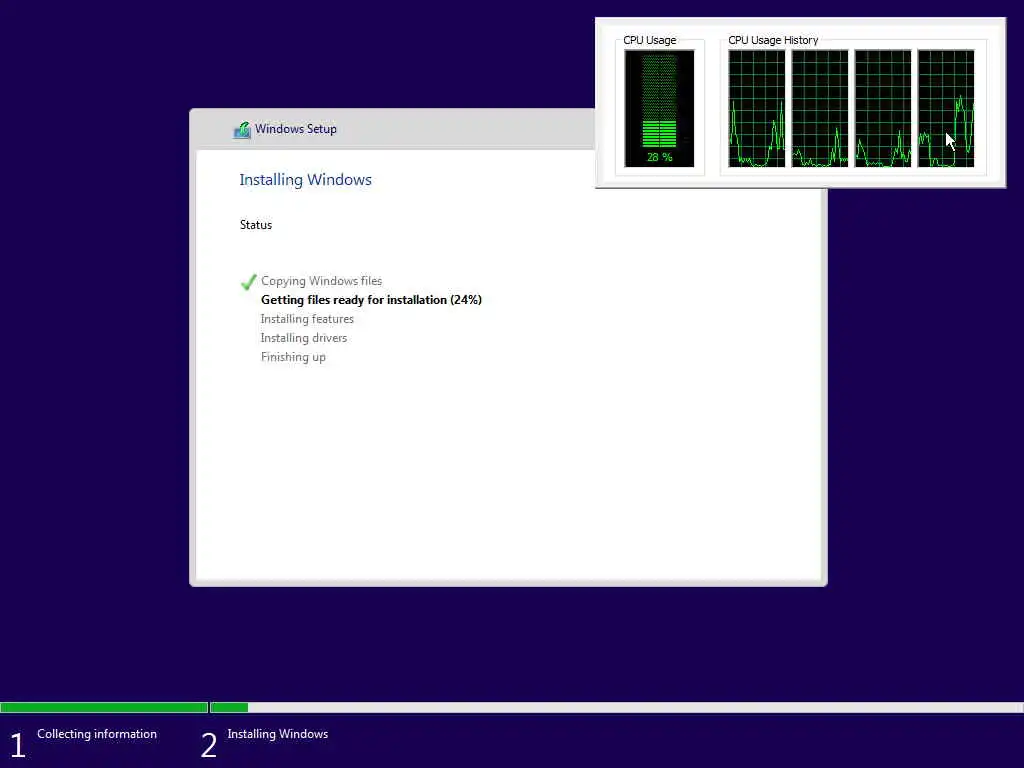1024x768 pixels.
Task: Click the Collecting information stage label
Action: (x=97, y=734)
